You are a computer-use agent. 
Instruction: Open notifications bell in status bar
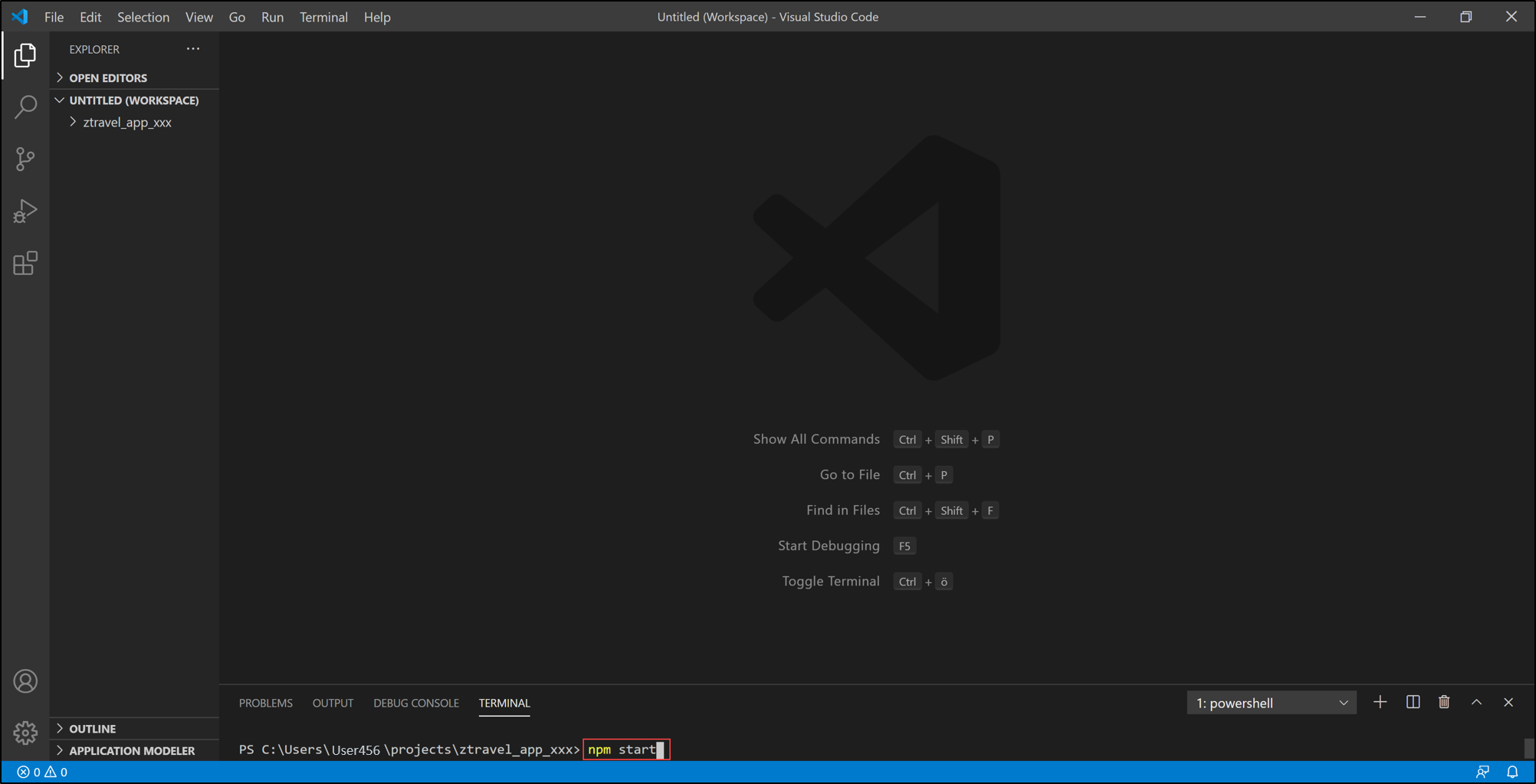pos(1512,772)
